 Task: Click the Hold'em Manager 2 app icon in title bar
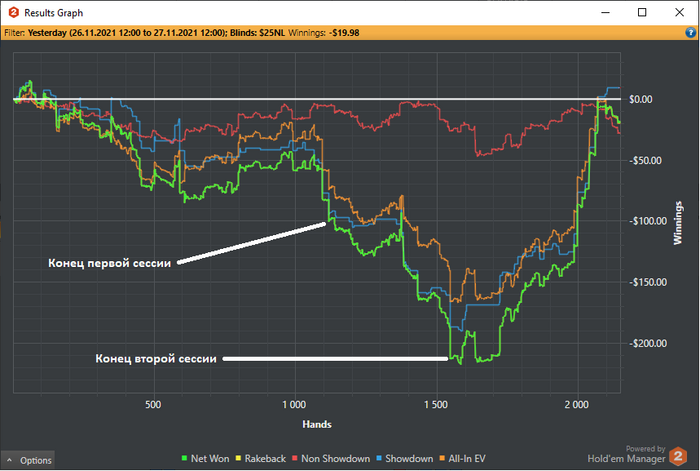pos(13,13)
